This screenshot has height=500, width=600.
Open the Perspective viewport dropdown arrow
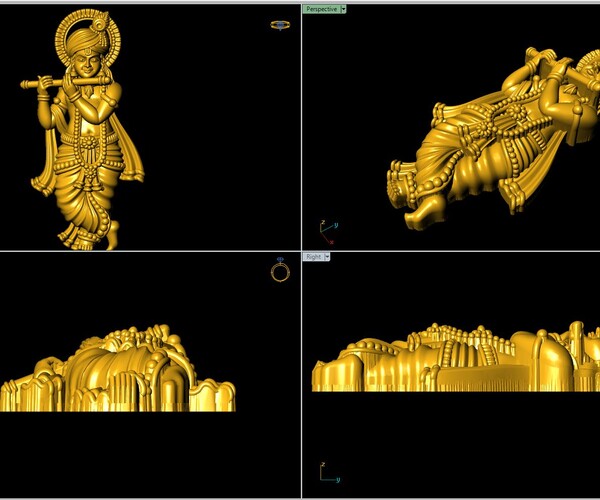(x=343, y=9)
